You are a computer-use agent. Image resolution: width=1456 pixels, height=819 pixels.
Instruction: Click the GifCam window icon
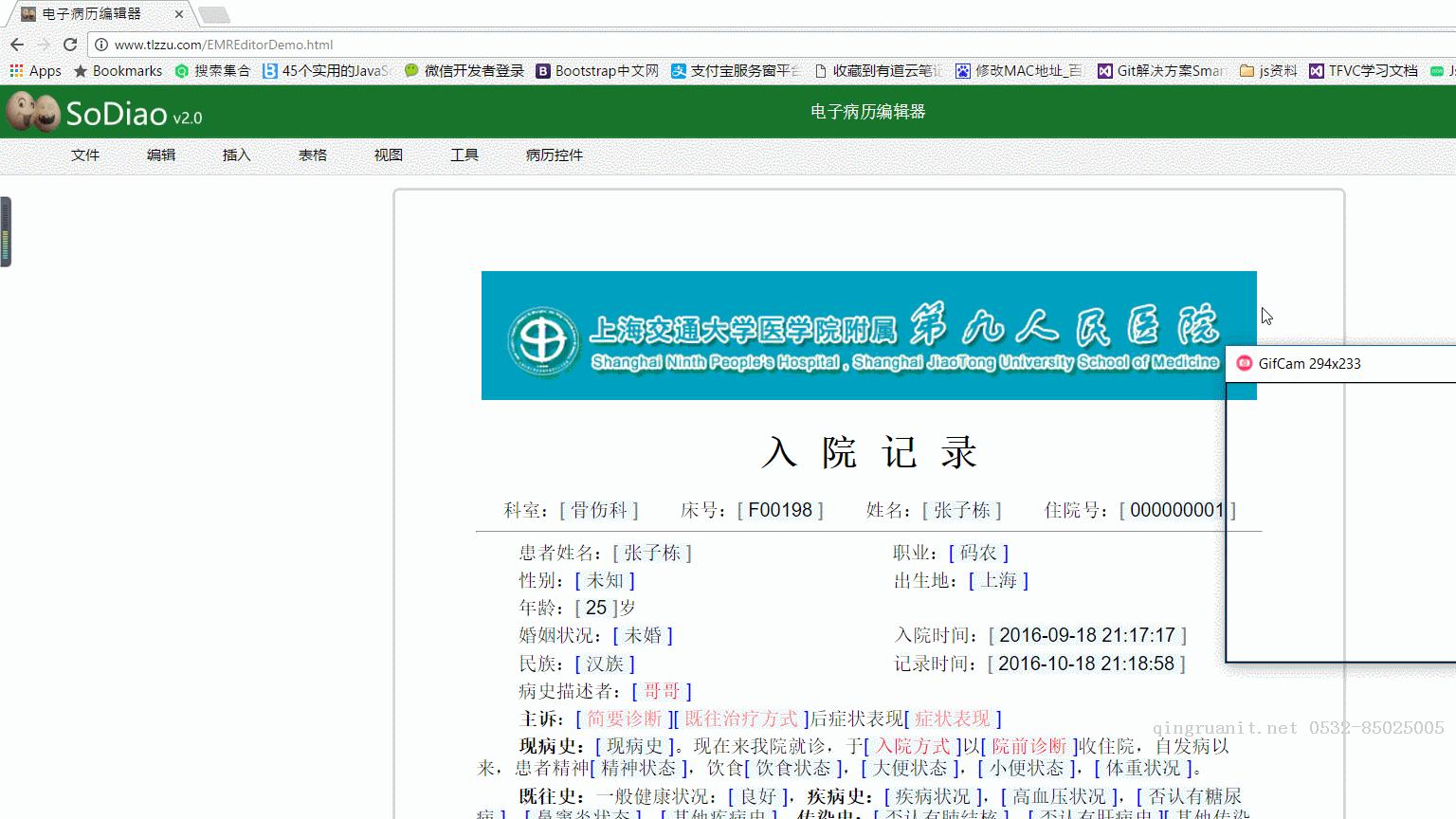tap(1245, 363)
